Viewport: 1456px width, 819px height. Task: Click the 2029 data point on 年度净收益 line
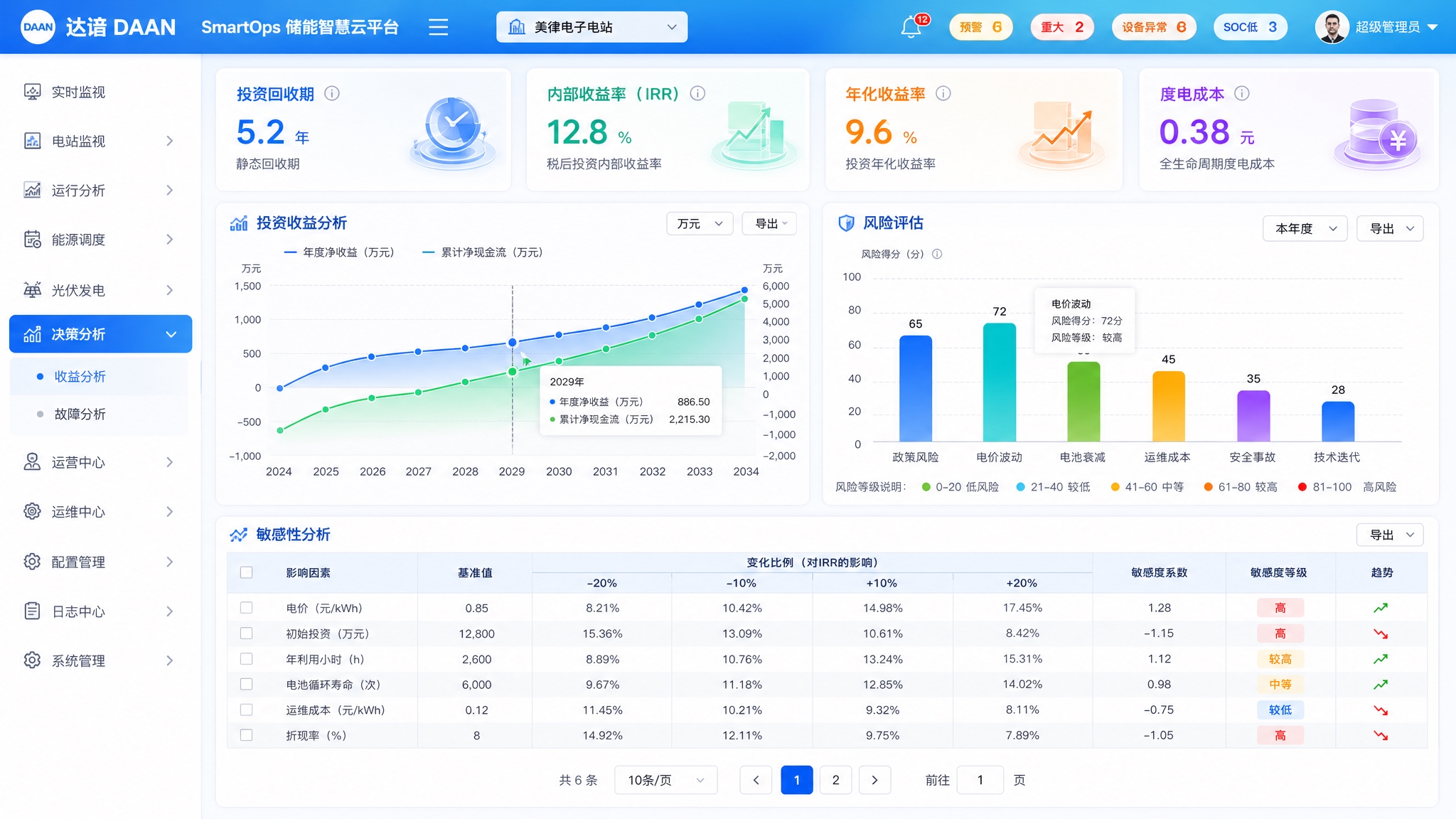[x=512, y=343]
